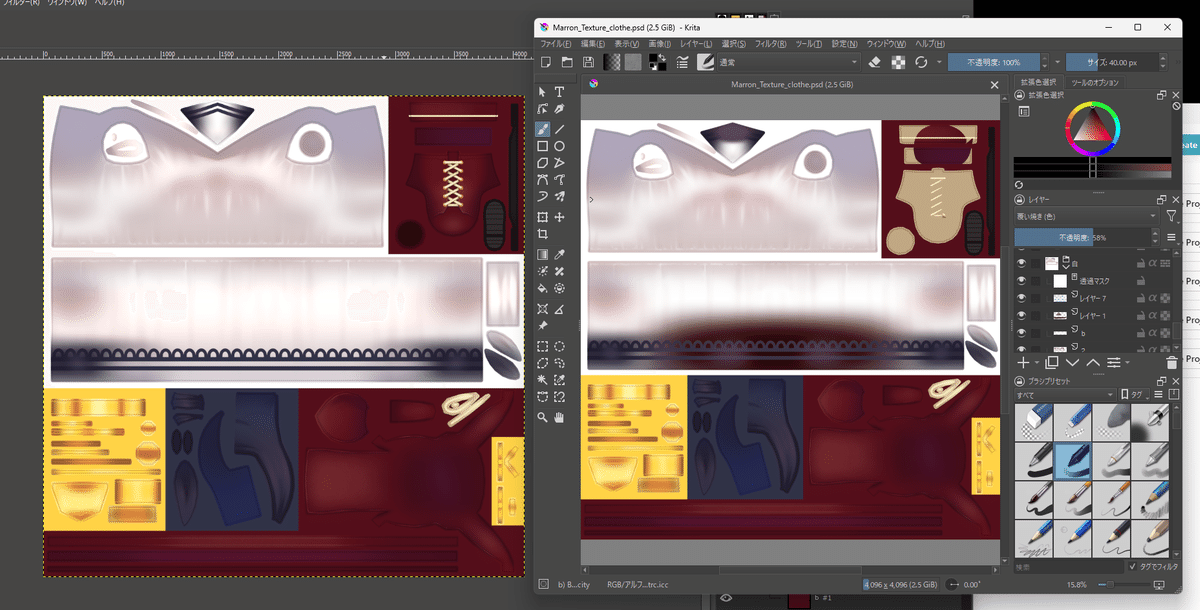The width and height of the screenshot is (1200, 610).
Task: Select the Crop tool in Krita toolbox
Action: 542,234
